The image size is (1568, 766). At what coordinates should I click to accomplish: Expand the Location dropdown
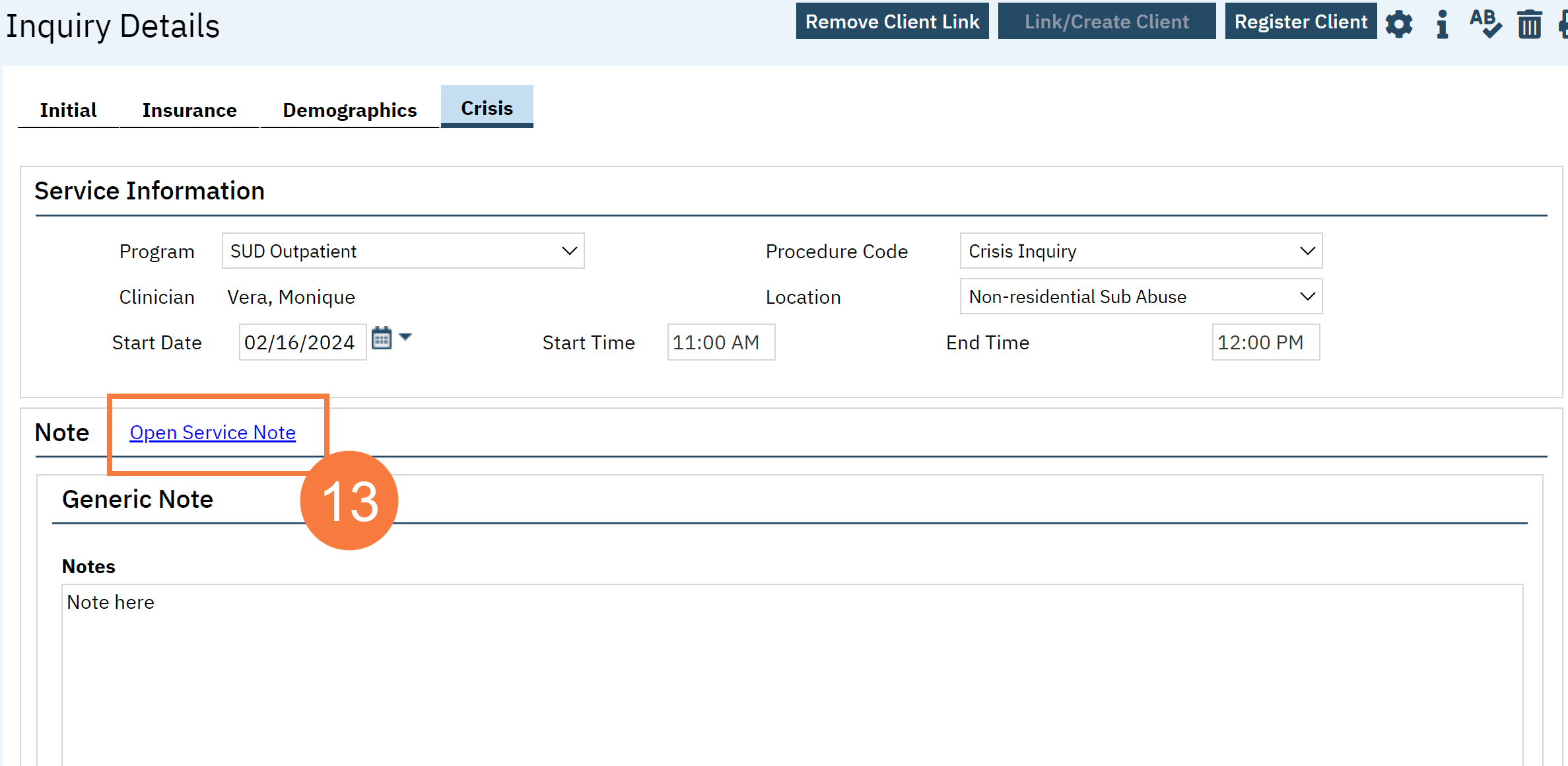tap(1140, 296)
